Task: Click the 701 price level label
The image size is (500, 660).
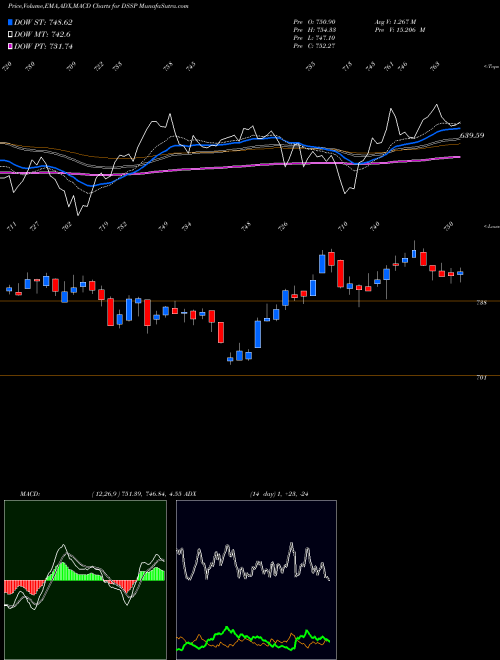Action: [482, 378]
